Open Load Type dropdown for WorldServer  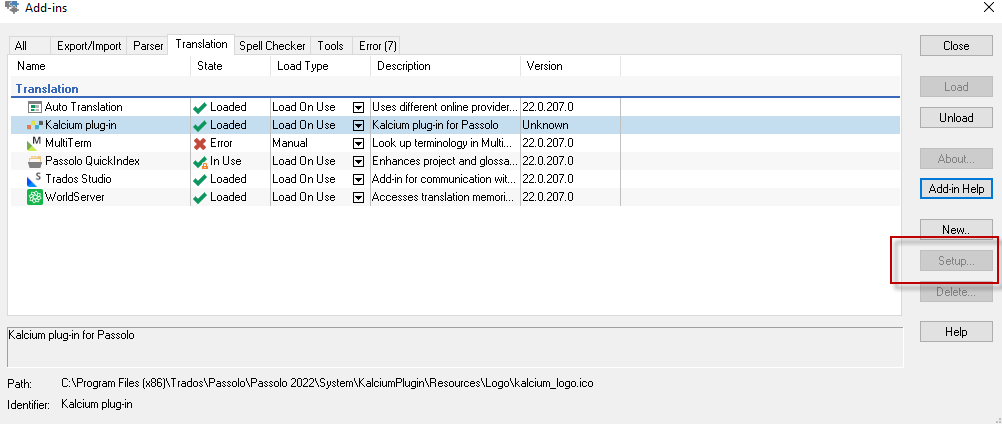358,197
